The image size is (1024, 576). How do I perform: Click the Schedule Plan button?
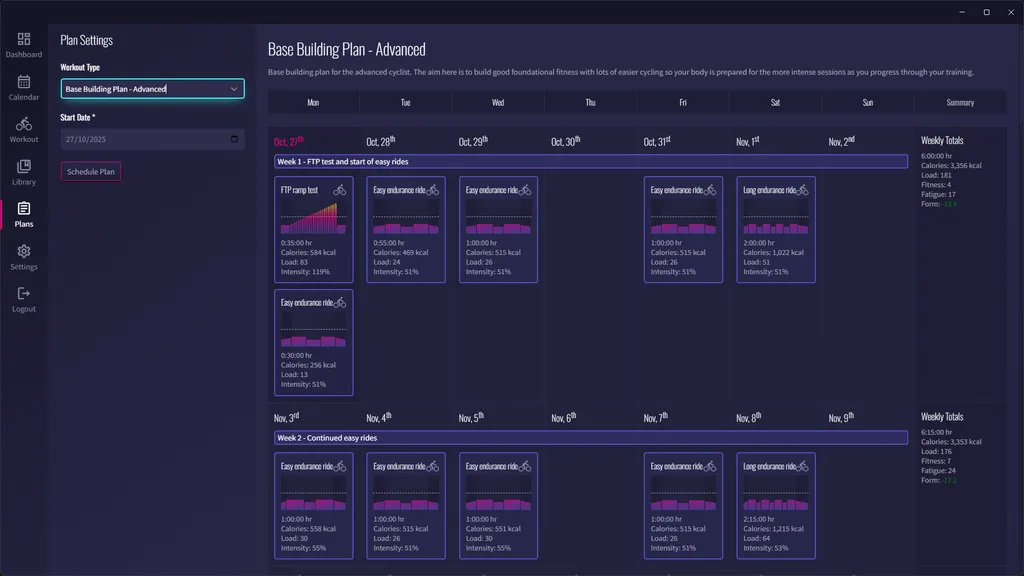[90, 171]
